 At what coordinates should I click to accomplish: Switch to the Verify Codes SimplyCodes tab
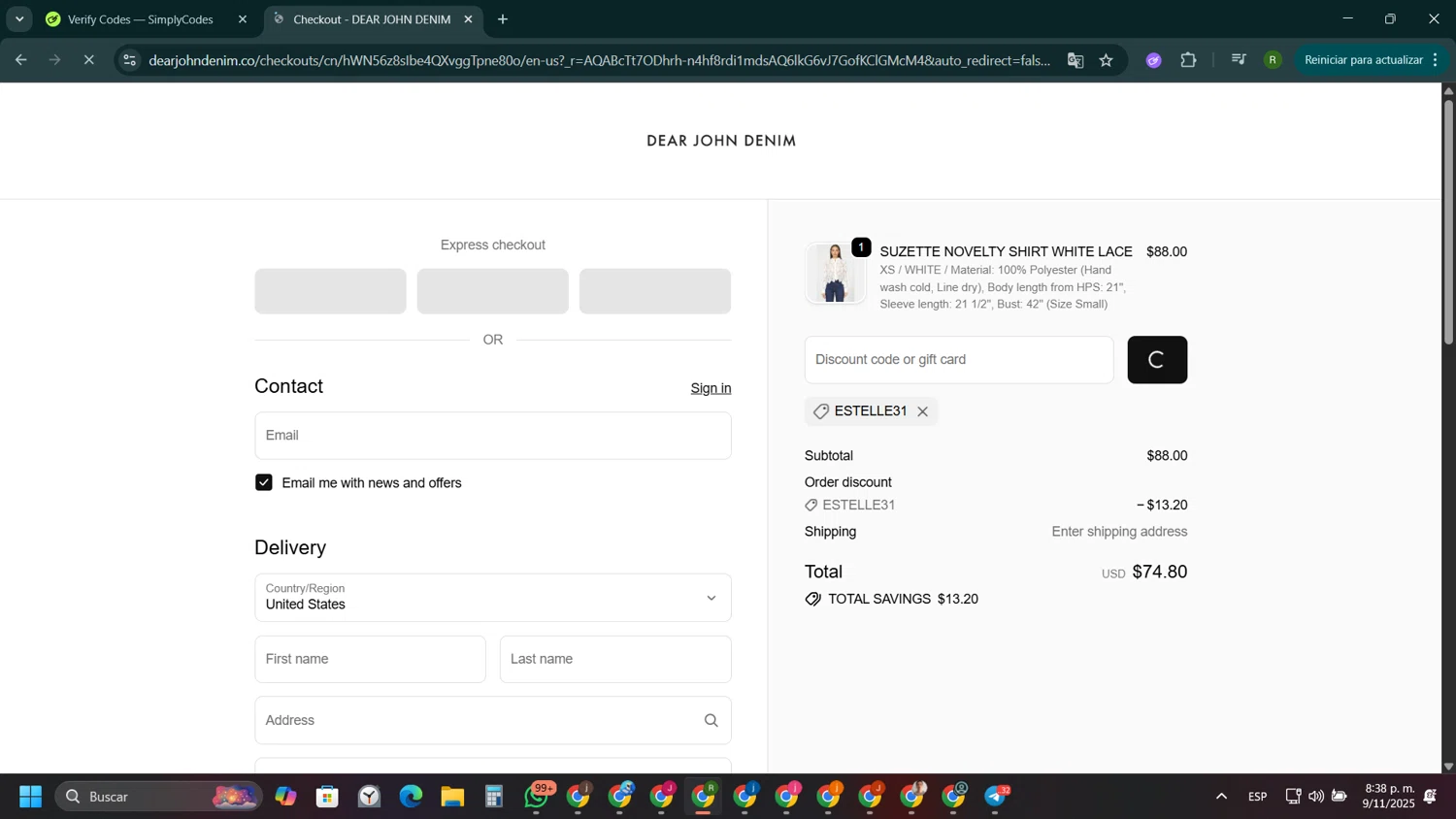click(x=141, y=19)
